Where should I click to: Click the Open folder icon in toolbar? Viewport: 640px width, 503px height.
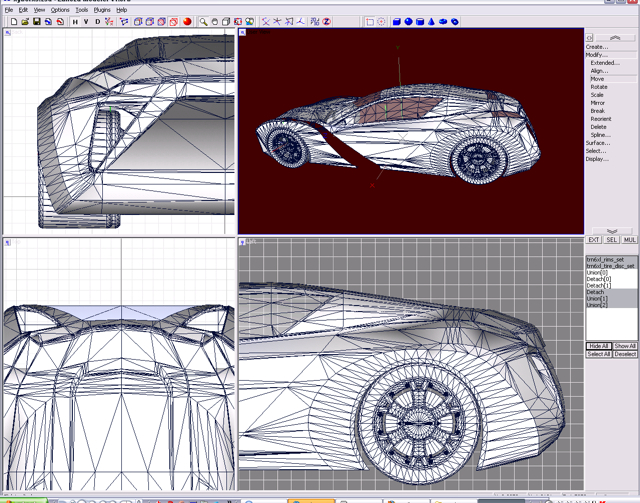tap(24, 21)
